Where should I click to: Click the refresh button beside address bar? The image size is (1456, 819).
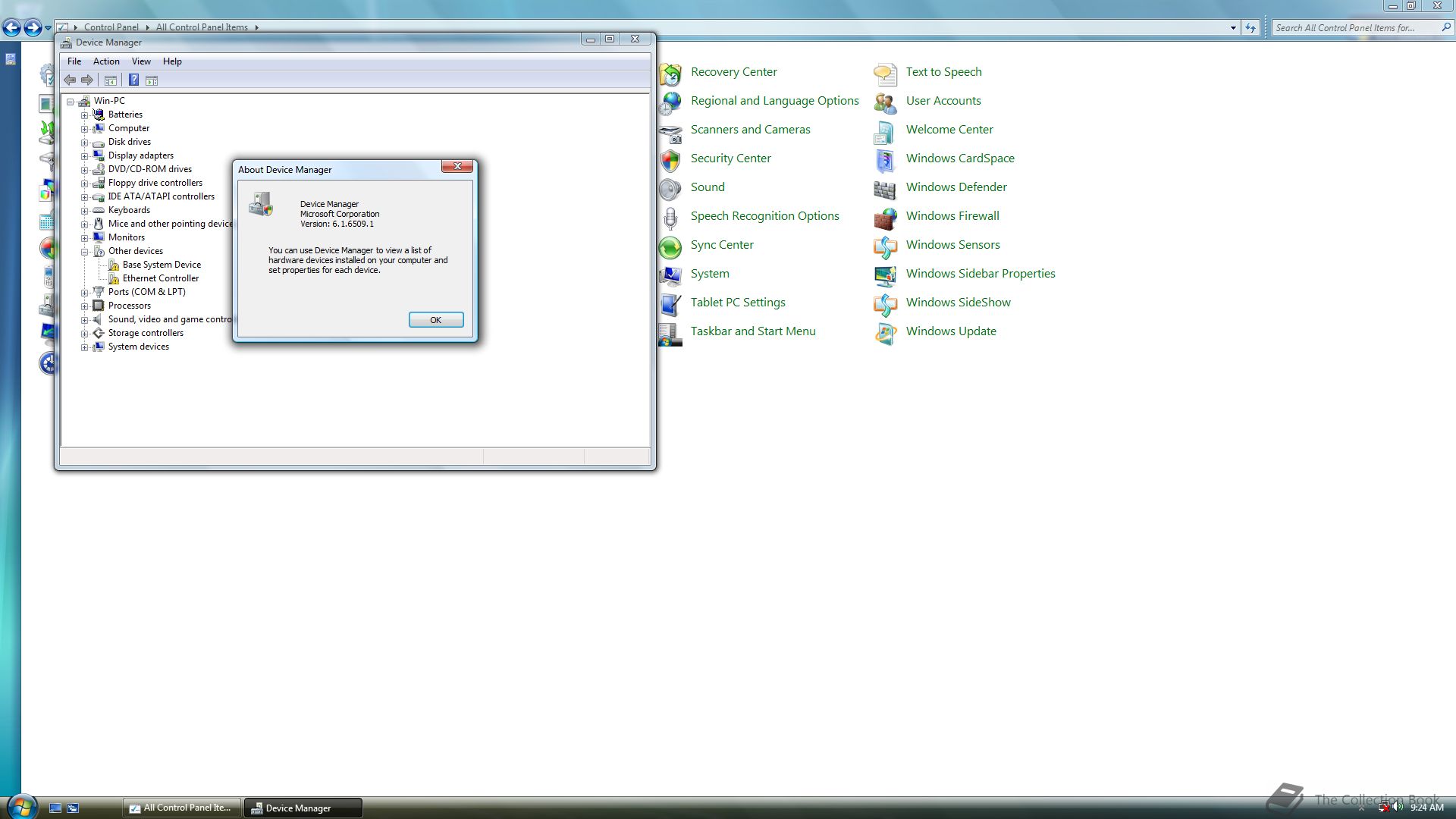point(1250,28)
